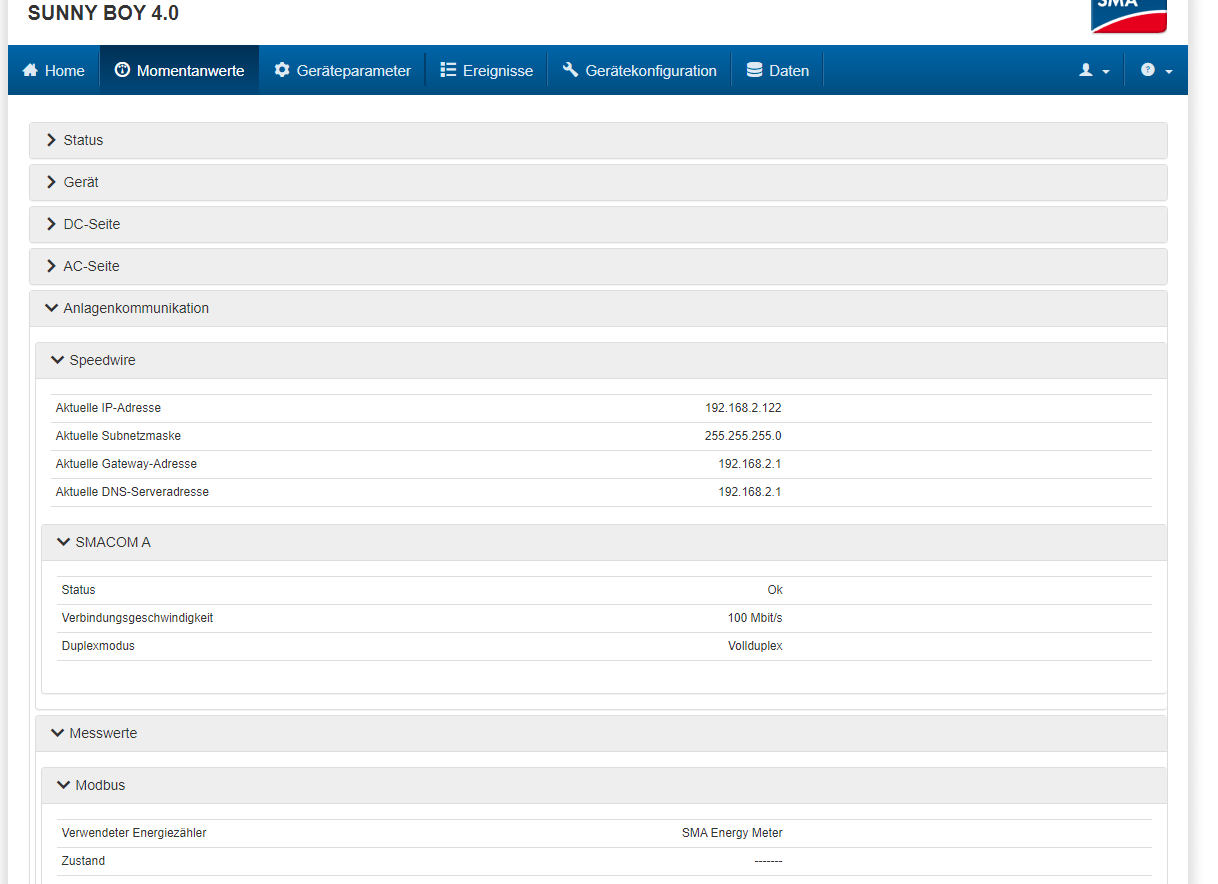The image size is (1218, 884).
Task: Click the Messwerte title text
Action: pyautogui.click(x=103, y=733)
